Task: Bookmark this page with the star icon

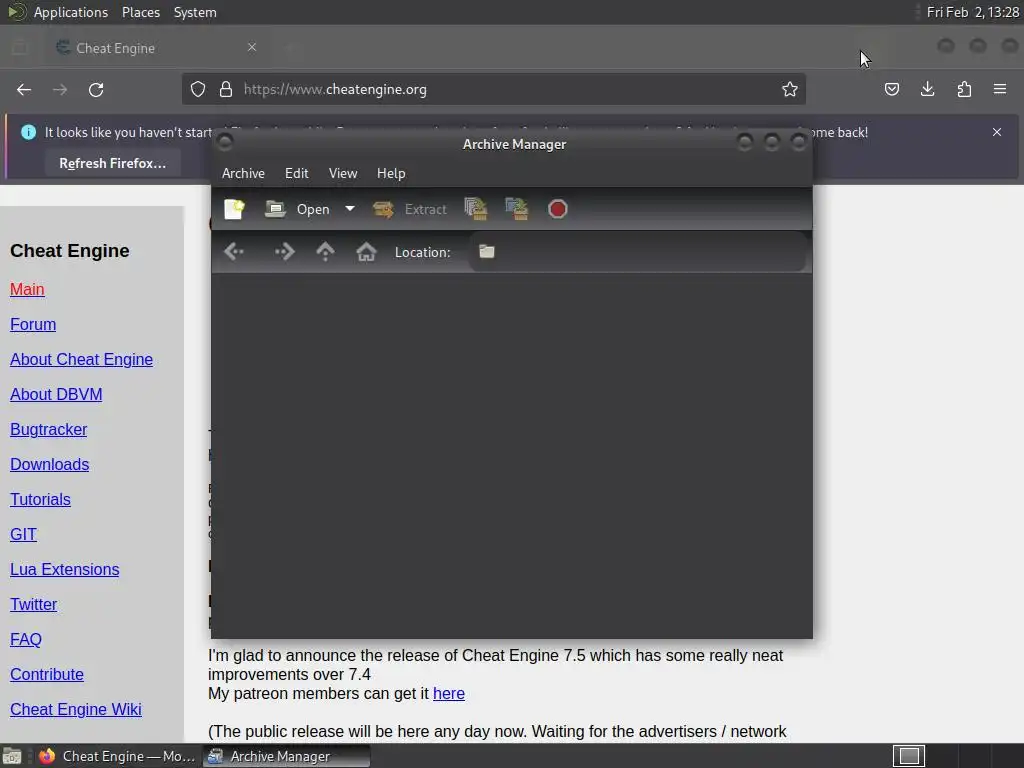Action: pyautogui.click(x=790, y=89)
